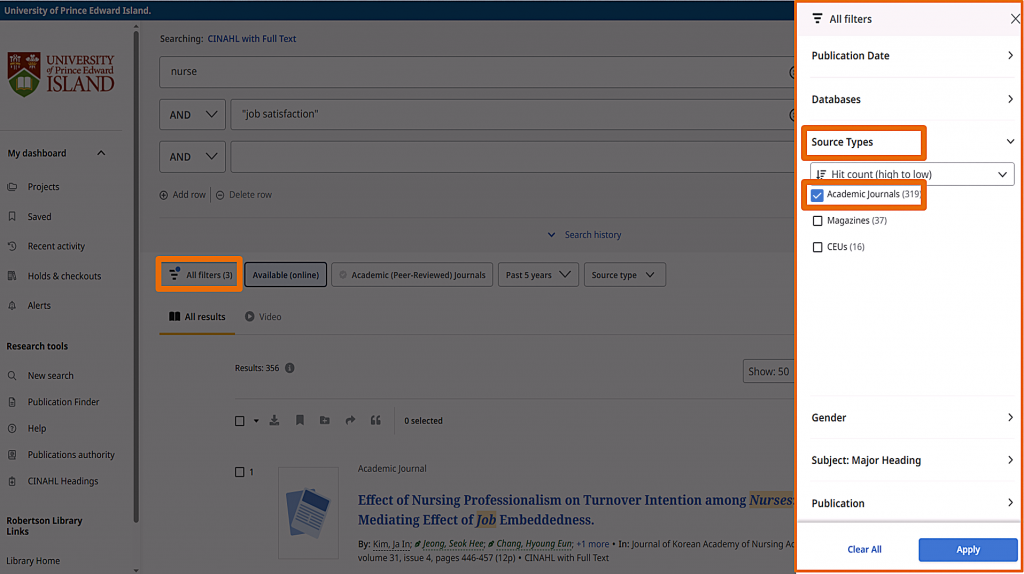Click the cite quotation marks icon
The width and height of the screenshot is (1024, 574).
376,421
